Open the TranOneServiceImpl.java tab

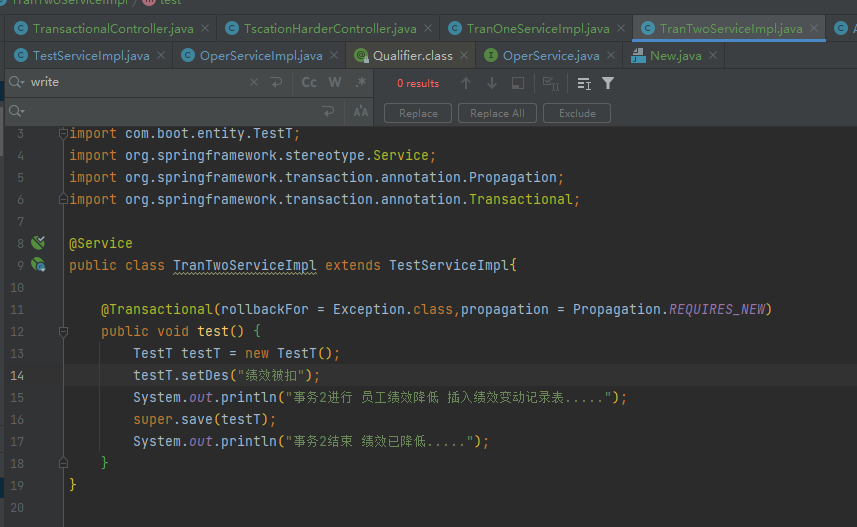[x=538, y=28]
